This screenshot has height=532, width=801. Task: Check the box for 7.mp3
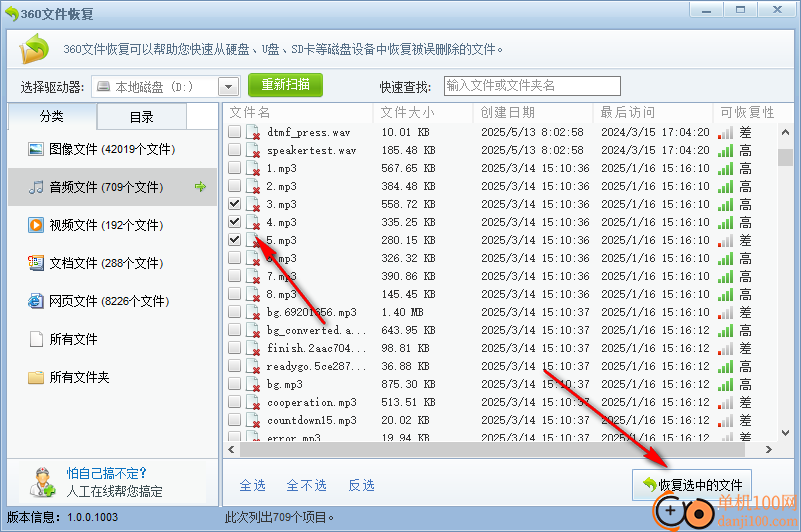pyautogui.click(x=234, y=276)
